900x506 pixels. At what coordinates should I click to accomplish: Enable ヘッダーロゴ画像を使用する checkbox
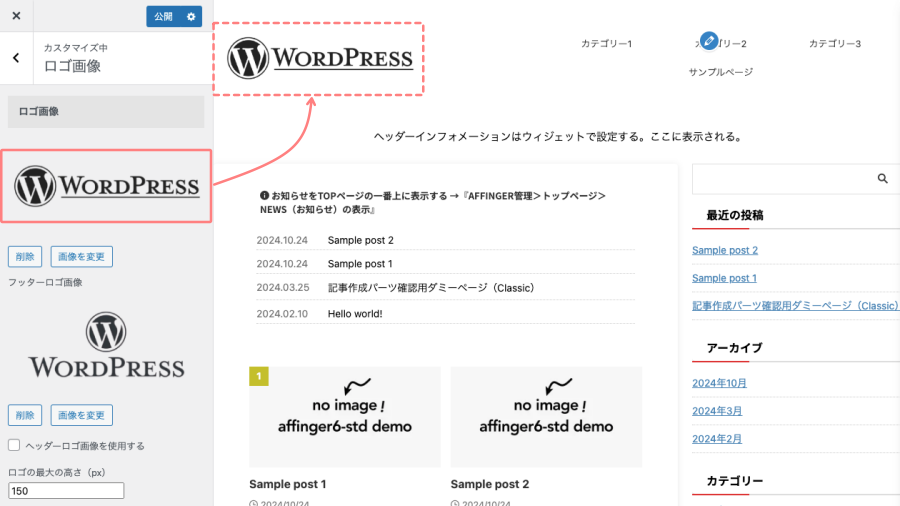pyautogui.click(x=15, y=446)
